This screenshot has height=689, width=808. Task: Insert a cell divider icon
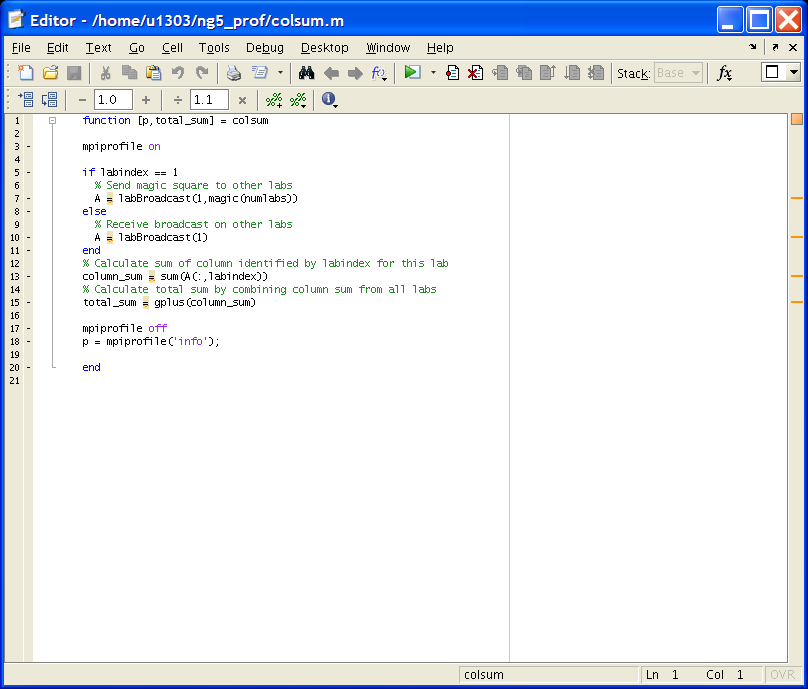274,100
